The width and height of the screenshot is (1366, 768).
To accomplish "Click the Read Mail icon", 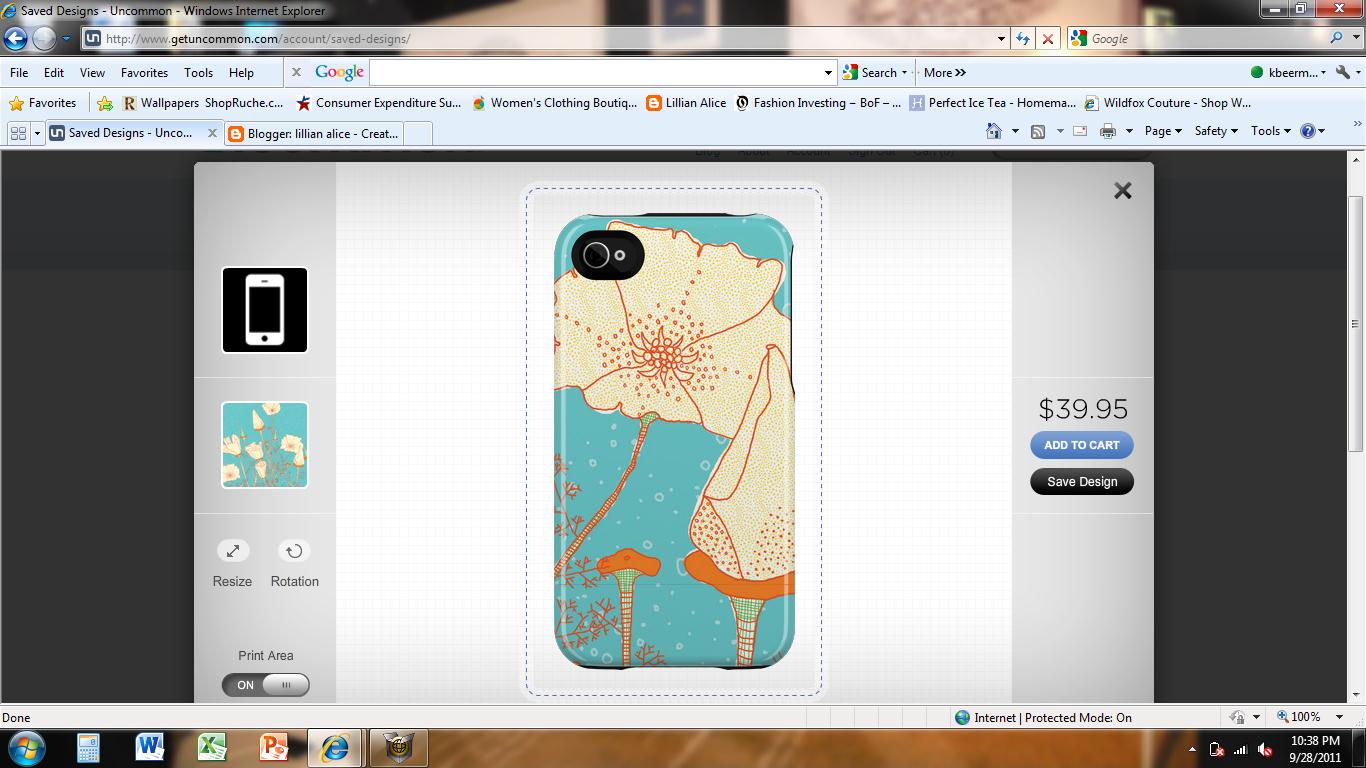I will tap(1080, 131).
